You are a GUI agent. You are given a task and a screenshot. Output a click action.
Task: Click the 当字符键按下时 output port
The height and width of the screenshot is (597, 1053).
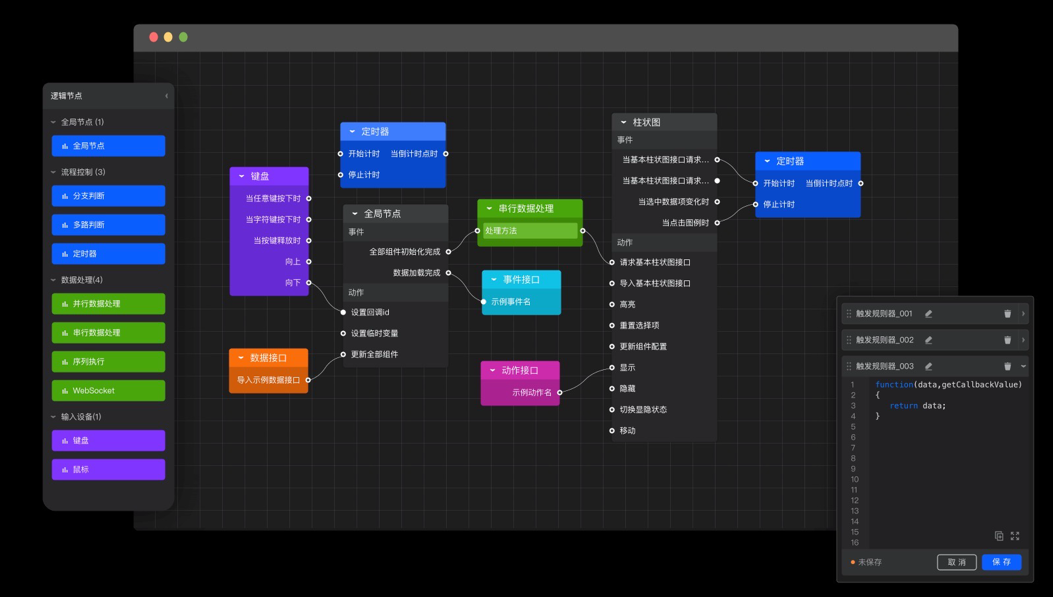click(x=309, y=220)
